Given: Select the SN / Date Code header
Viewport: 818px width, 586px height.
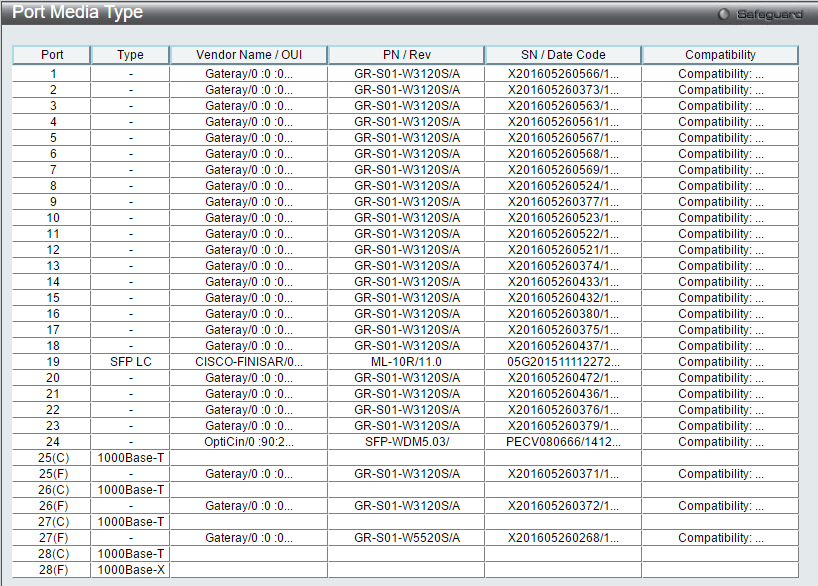Looking at the screenshot, I should [563, 55].
